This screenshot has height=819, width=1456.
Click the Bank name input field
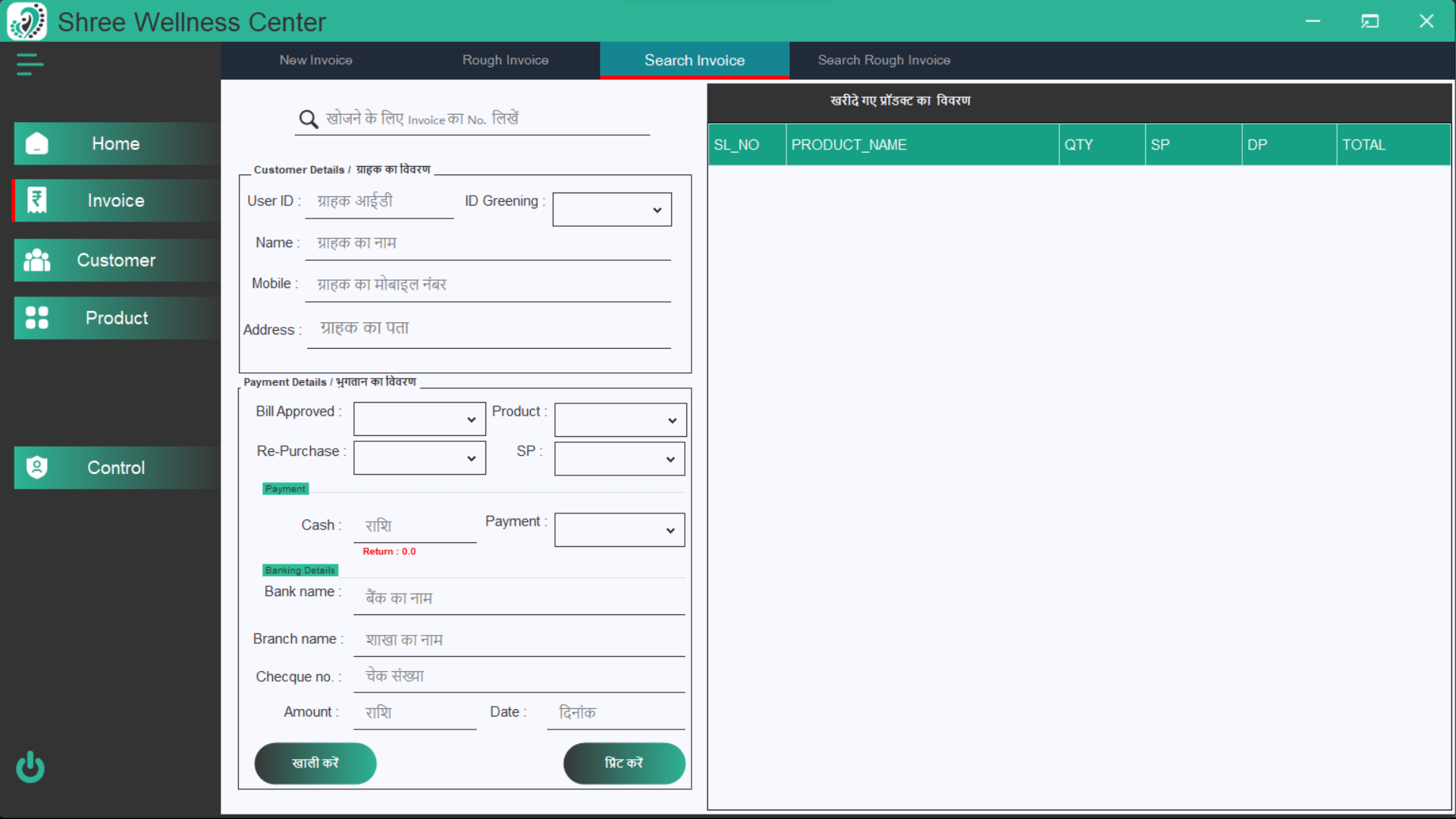[x=519, y=598]
